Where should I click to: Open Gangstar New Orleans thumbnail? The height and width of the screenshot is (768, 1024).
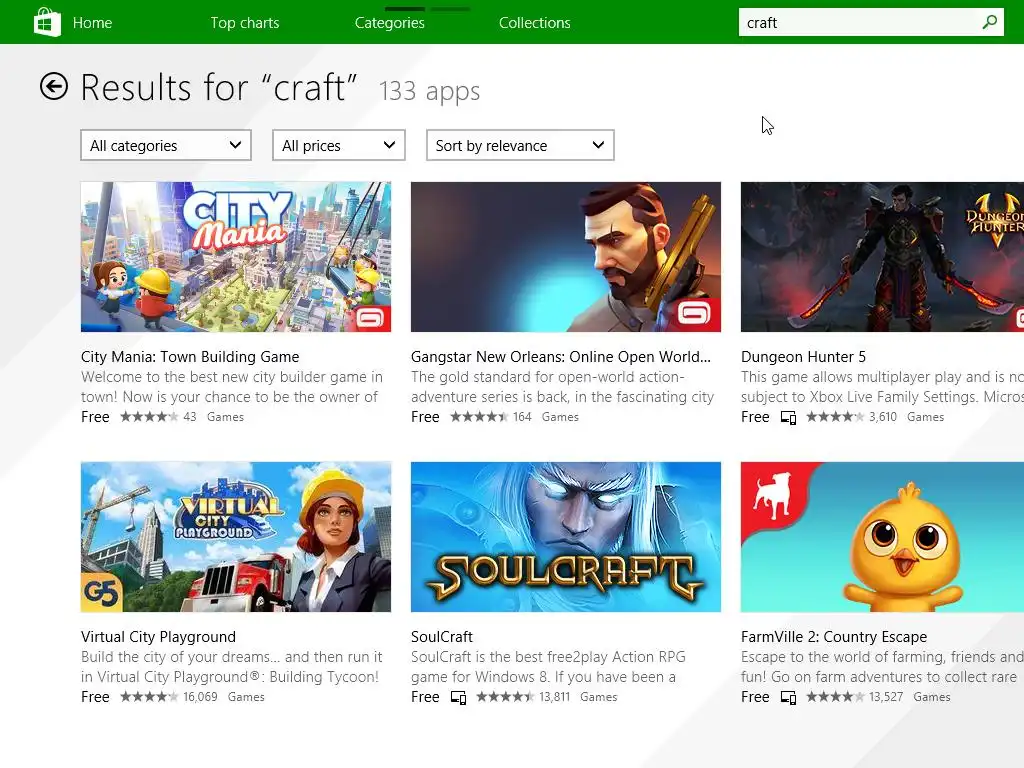pyautogui.click(x=566, y=257)
